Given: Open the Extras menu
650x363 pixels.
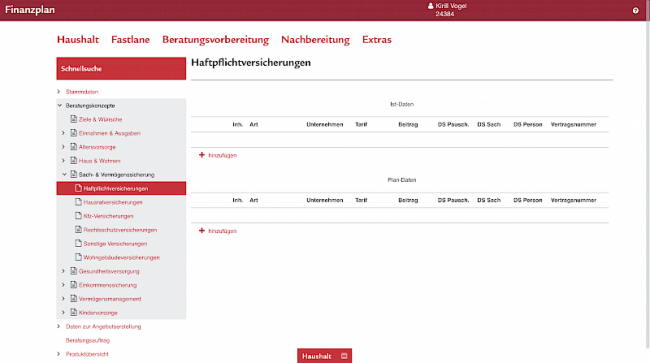Looking at the screenshot, I should [x=377, y=39].
